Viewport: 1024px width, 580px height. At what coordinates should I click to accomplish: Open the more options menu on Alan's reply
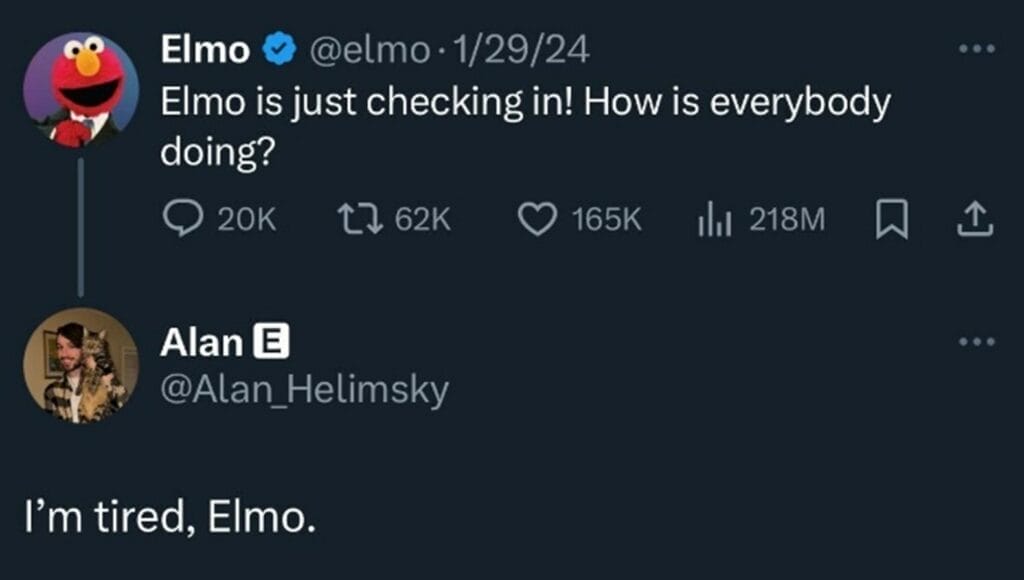[x=977, y=342]
